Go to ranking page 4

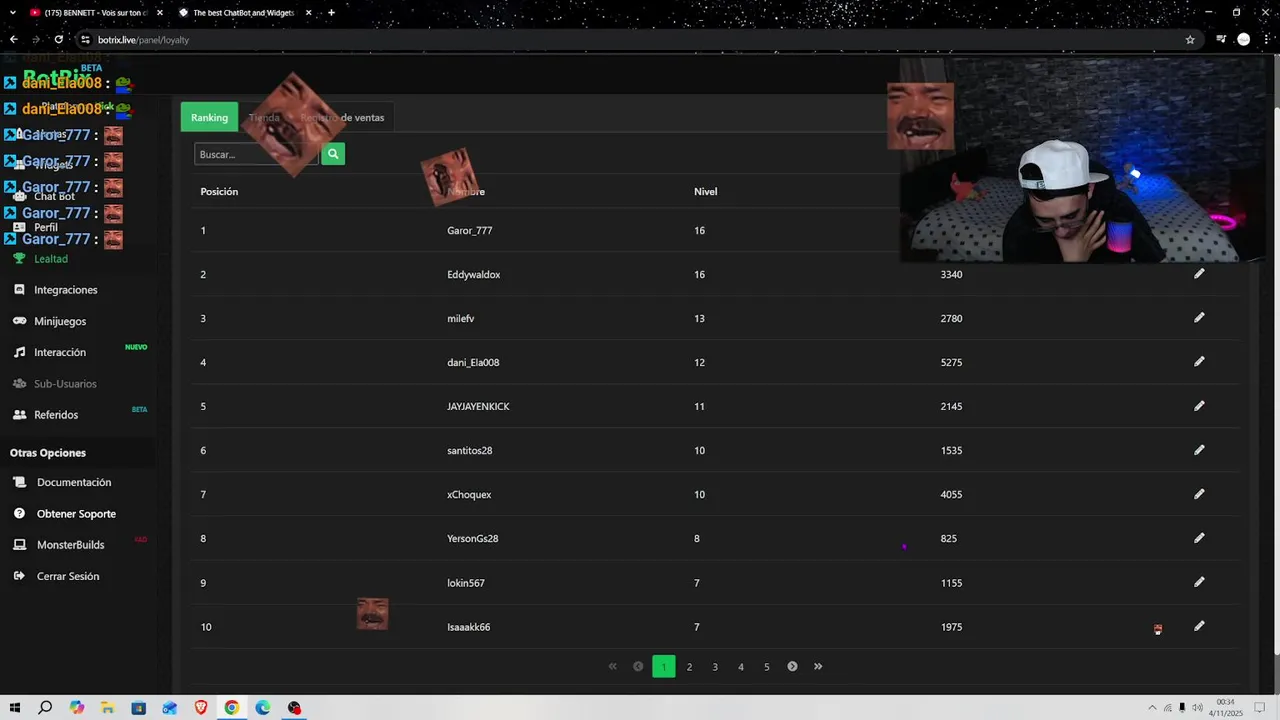pyautogui.click(x=741, y=667)
